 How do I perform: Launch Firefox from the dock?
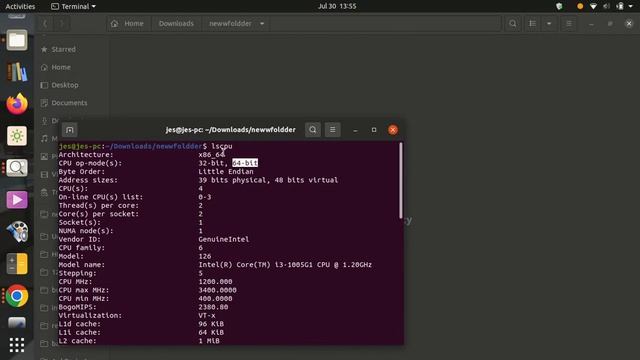point(17,104)
